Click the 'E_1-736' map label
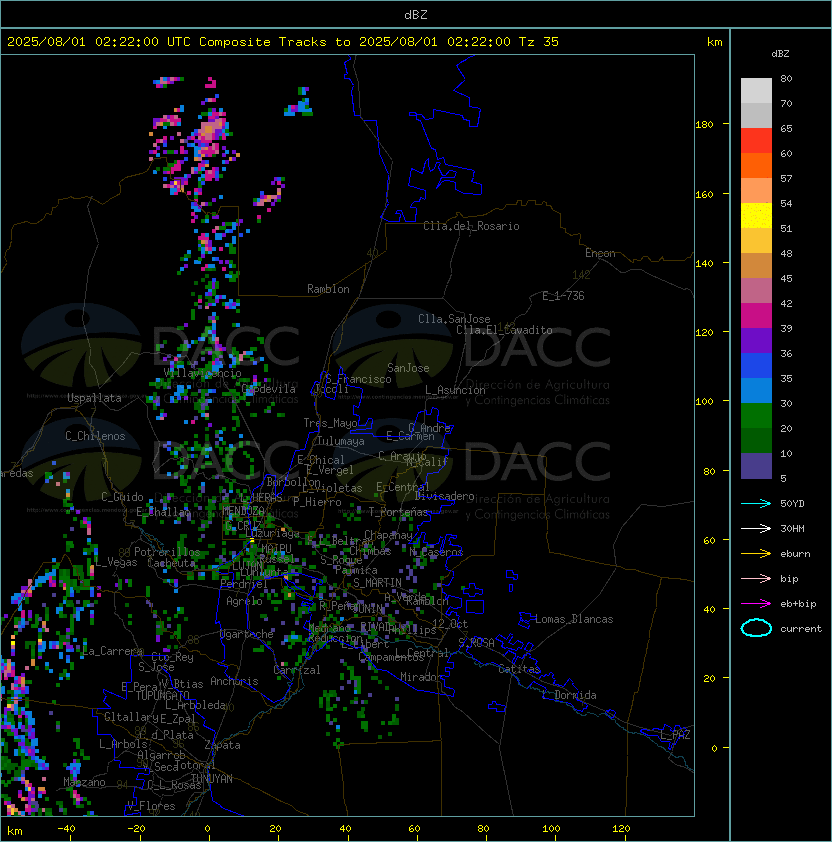This screenshot has width=832, height=842. 563,296
